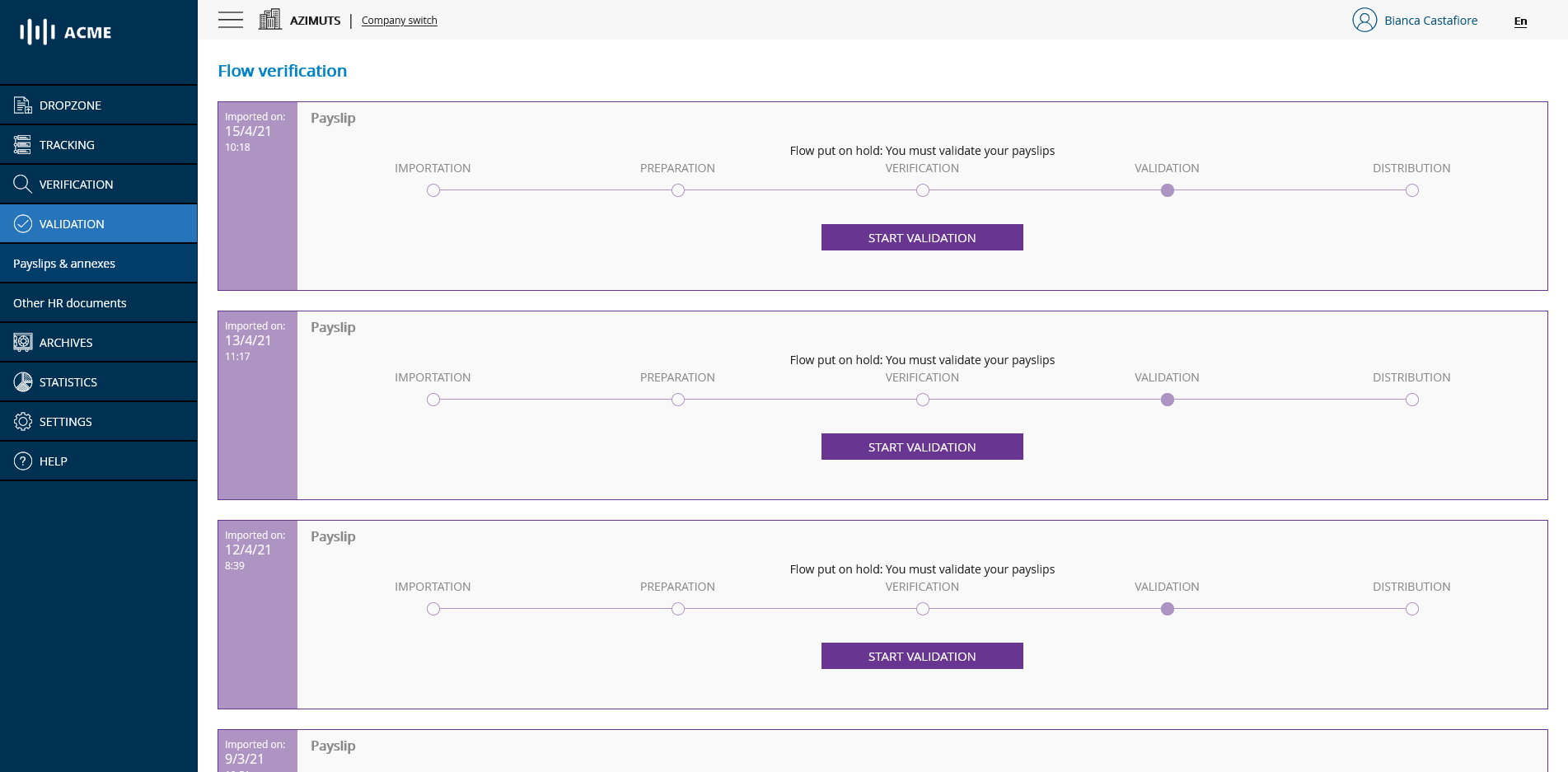Switch to Payslips & annexes
Viewport: 1568px width, 772px height.
pos(63,263)
